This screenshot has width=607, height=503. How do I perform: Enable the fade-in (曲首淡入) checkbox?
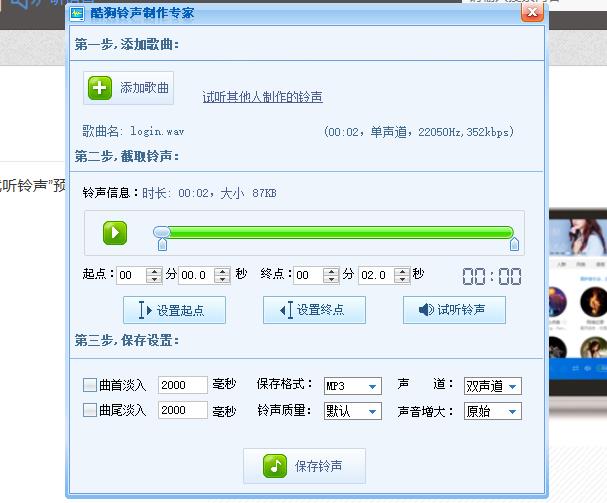(x=90, y=385)
